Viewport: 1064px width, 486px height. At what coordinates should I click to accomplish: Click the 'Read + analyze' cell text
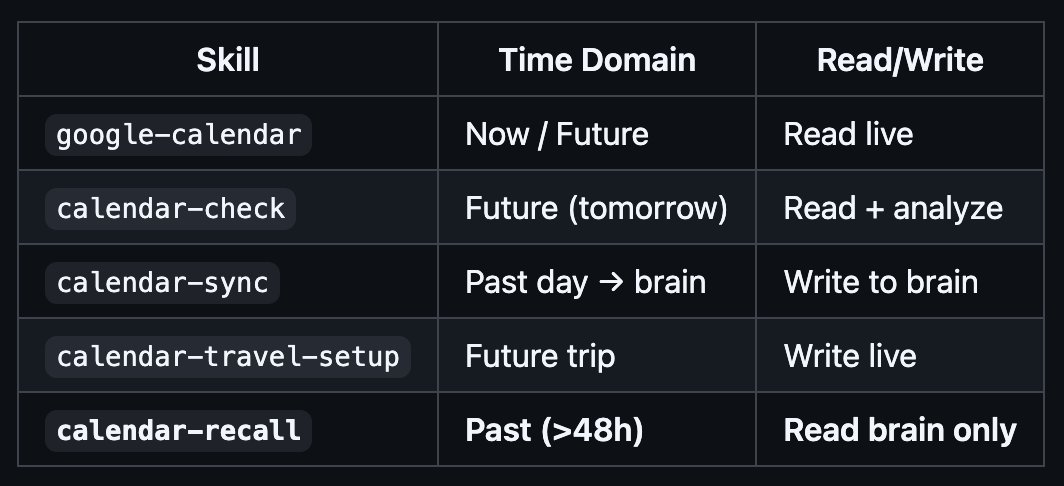pyautogui.click(x=893, y=208)
